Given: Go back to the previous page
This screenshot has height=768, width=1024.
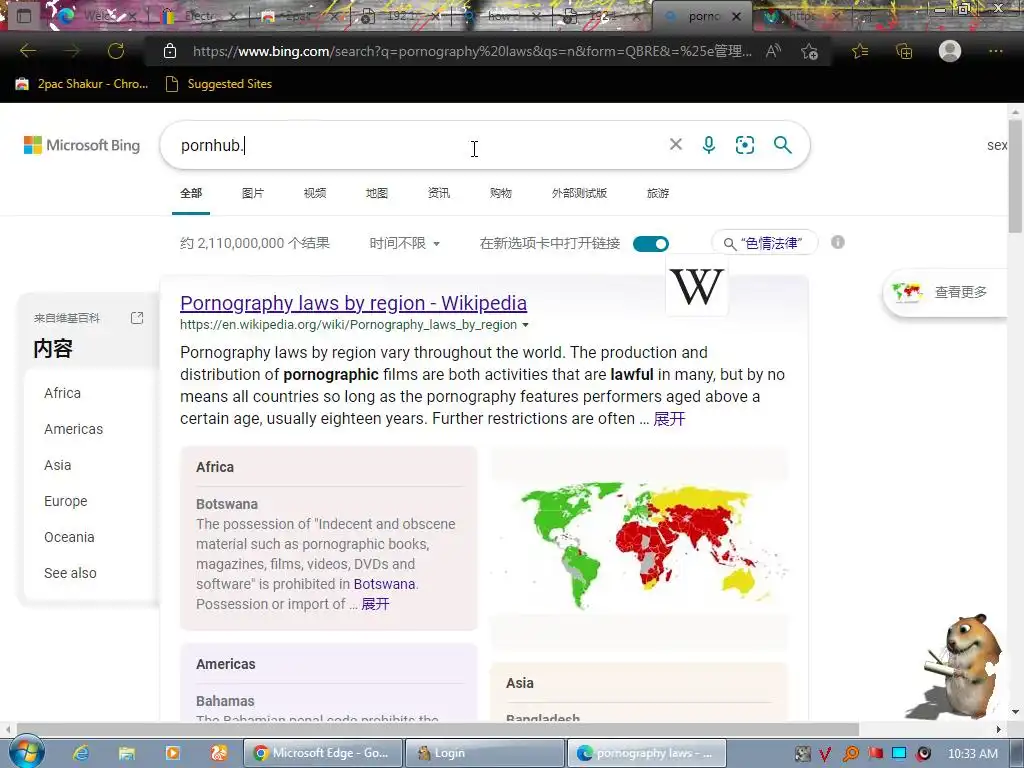Looking at the screenshot, I should pyautogui.click(x=27, y=51).
